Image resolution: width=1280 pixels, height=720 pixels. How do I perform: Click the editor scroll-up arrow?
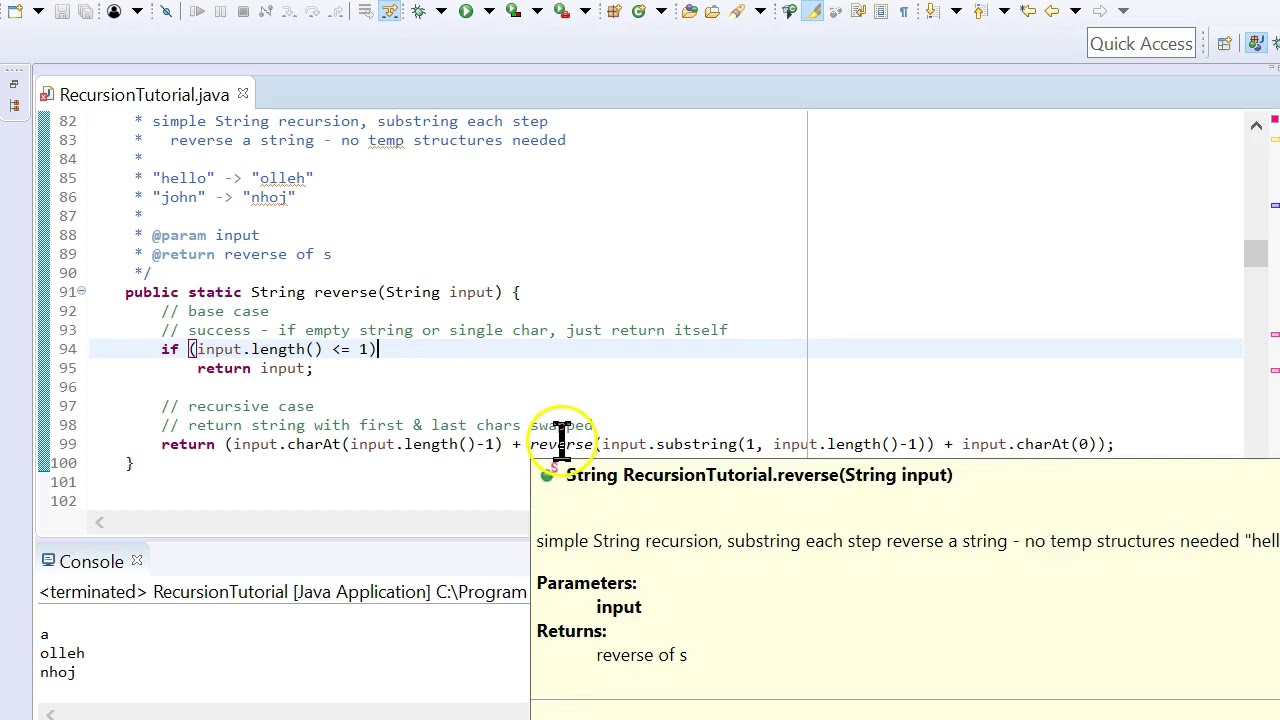(x=1256, y=125)
